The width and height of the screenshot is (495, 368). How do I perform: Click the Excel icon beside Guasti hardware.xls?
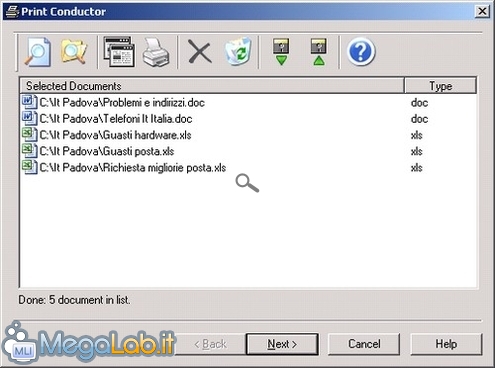coord(29,135)
